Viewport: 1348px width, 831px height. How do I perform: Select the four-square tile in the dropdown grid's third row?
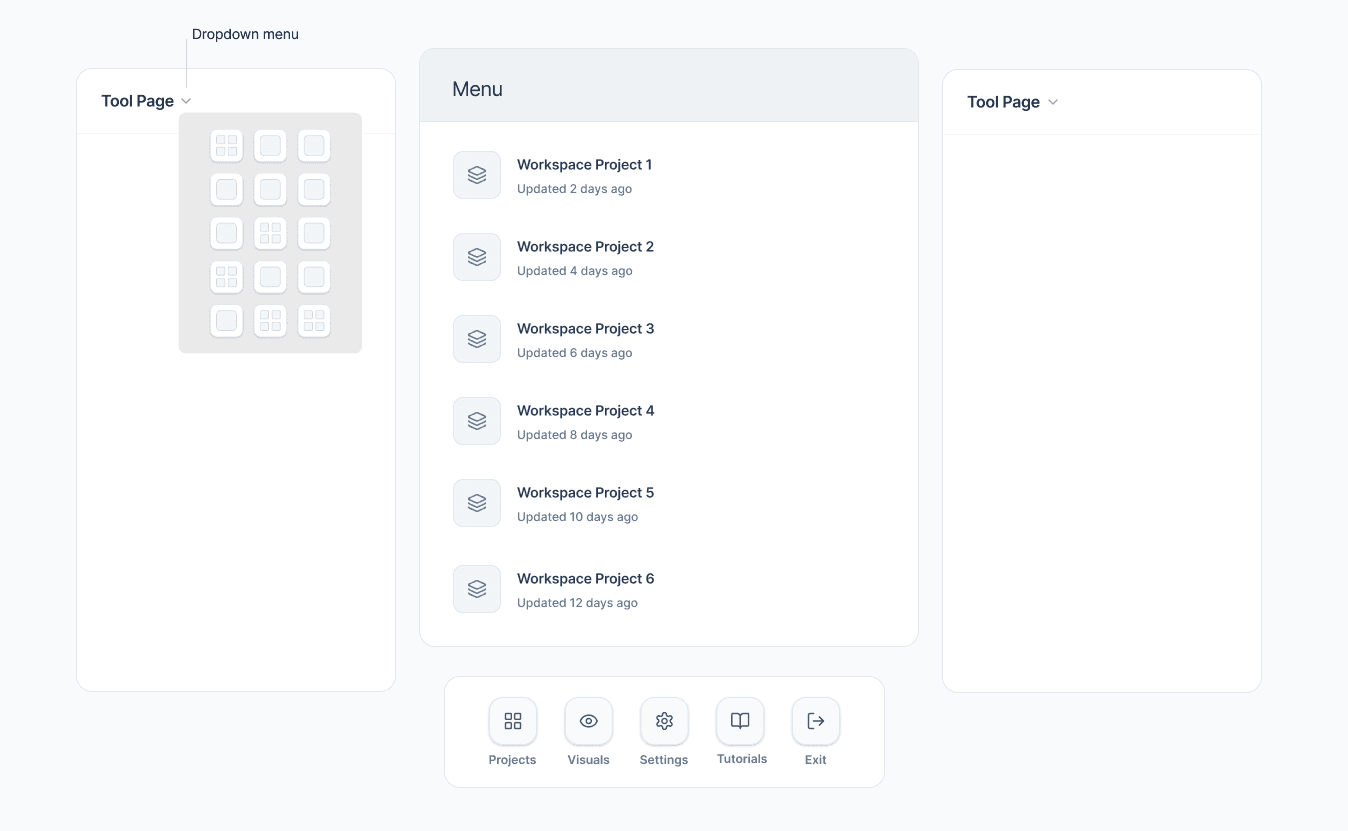(270, 233)
